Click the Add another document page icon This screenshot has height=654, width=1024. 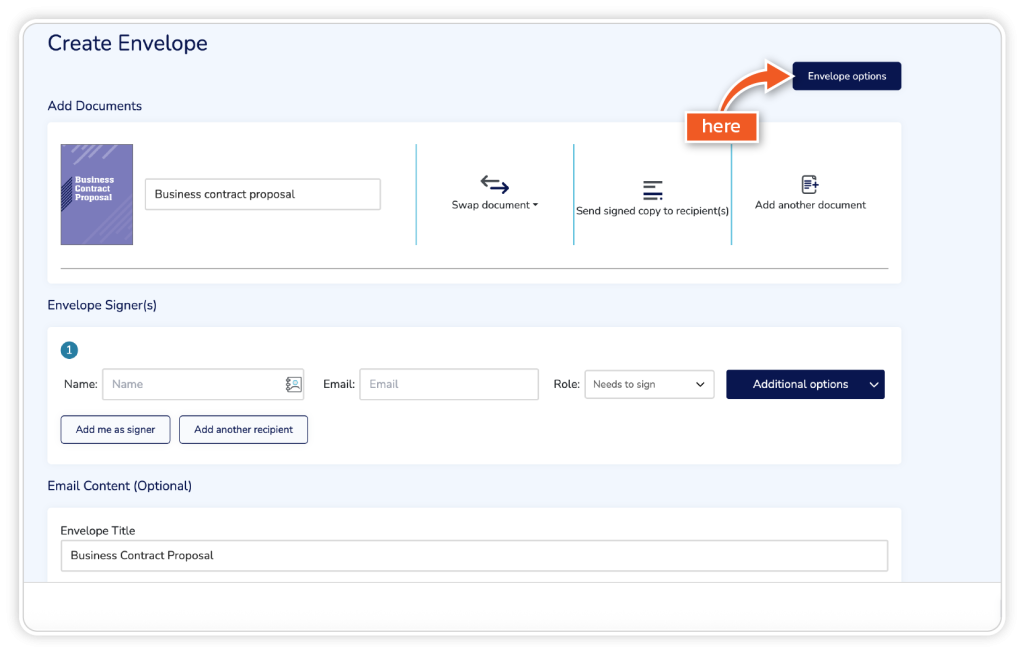point(810,185)
